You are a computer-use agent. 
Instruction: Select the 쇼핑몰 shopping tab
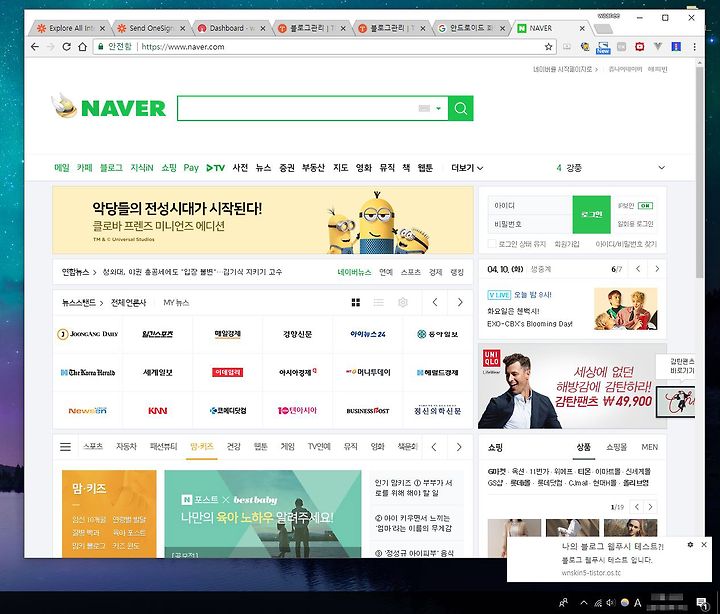616,447
